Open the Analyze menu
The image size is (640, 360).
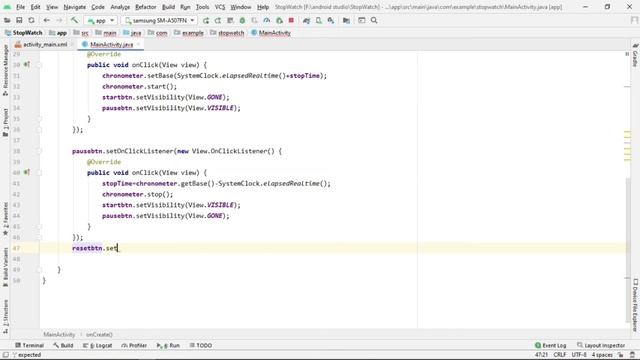pos(120,7)
